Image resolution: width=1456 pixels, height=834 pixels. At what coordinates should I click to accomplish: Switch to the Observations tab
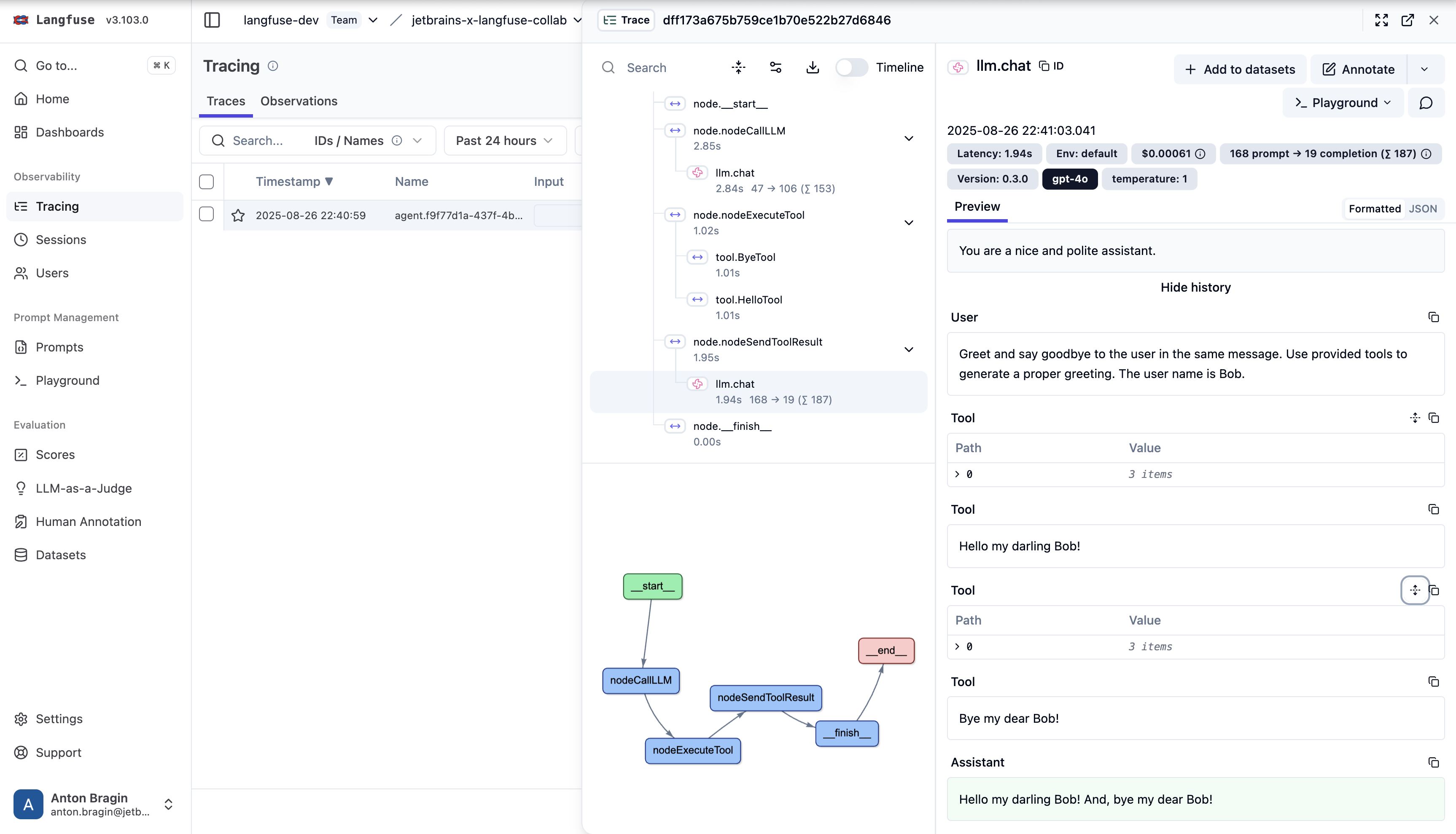tap(299, 101)
